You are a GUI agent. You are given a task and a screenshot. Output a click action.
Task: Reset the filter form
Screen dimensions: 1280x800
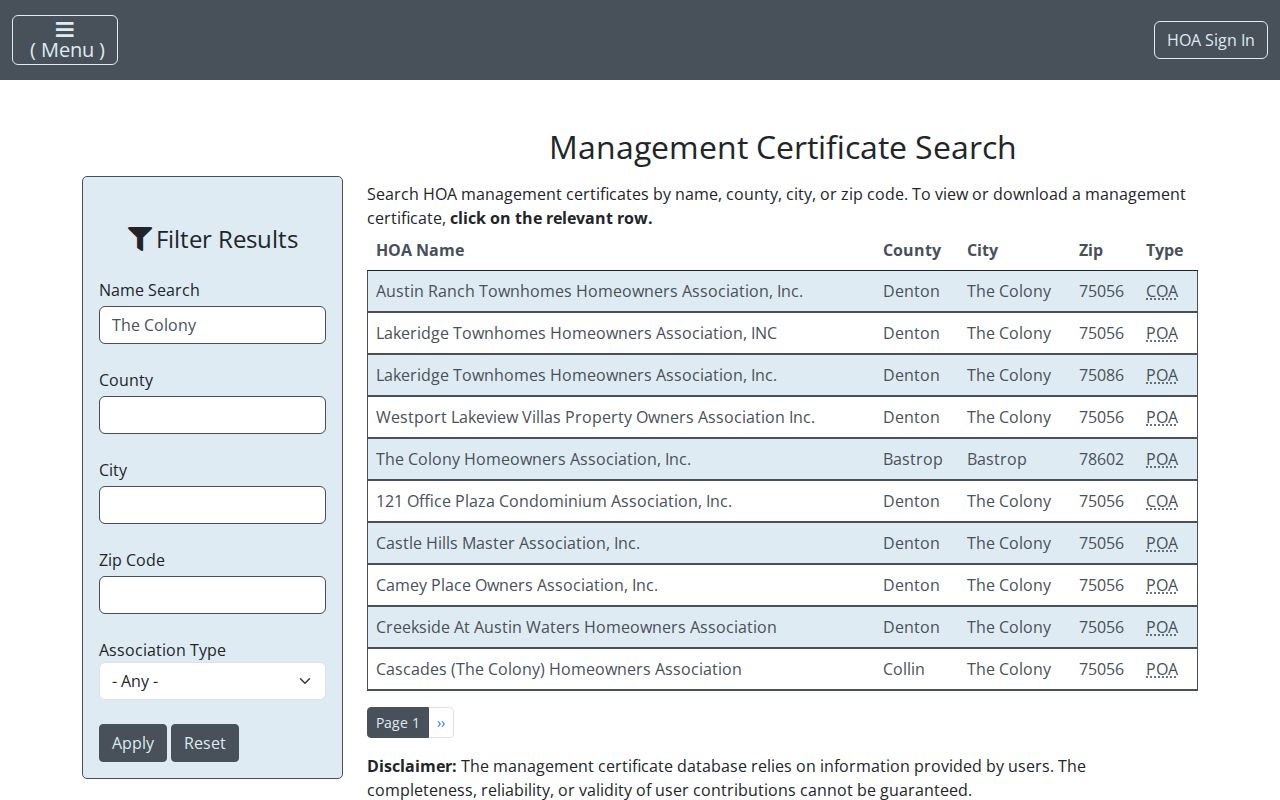[x=205, y=743]
